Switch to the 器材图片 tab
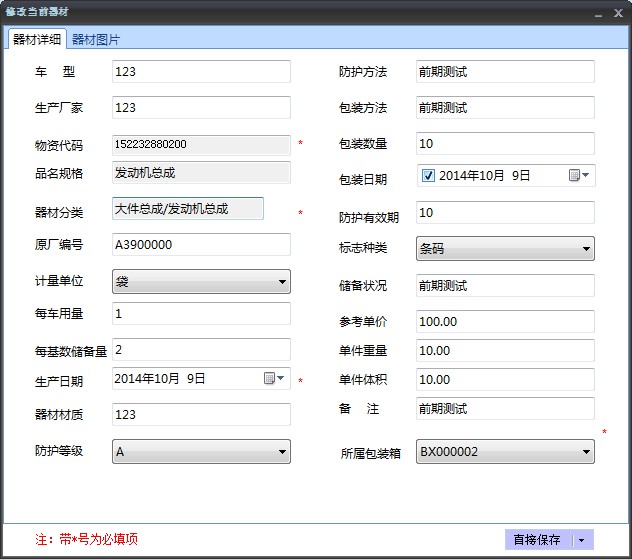The height and width of the screenshot is (559, 632). coord(96,39)
